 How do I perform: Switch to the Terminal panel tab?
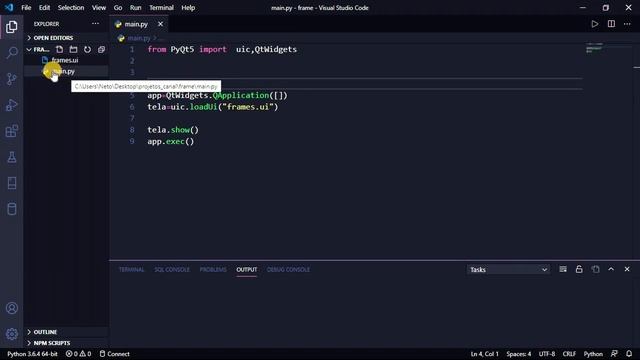(x=131, y=270)
